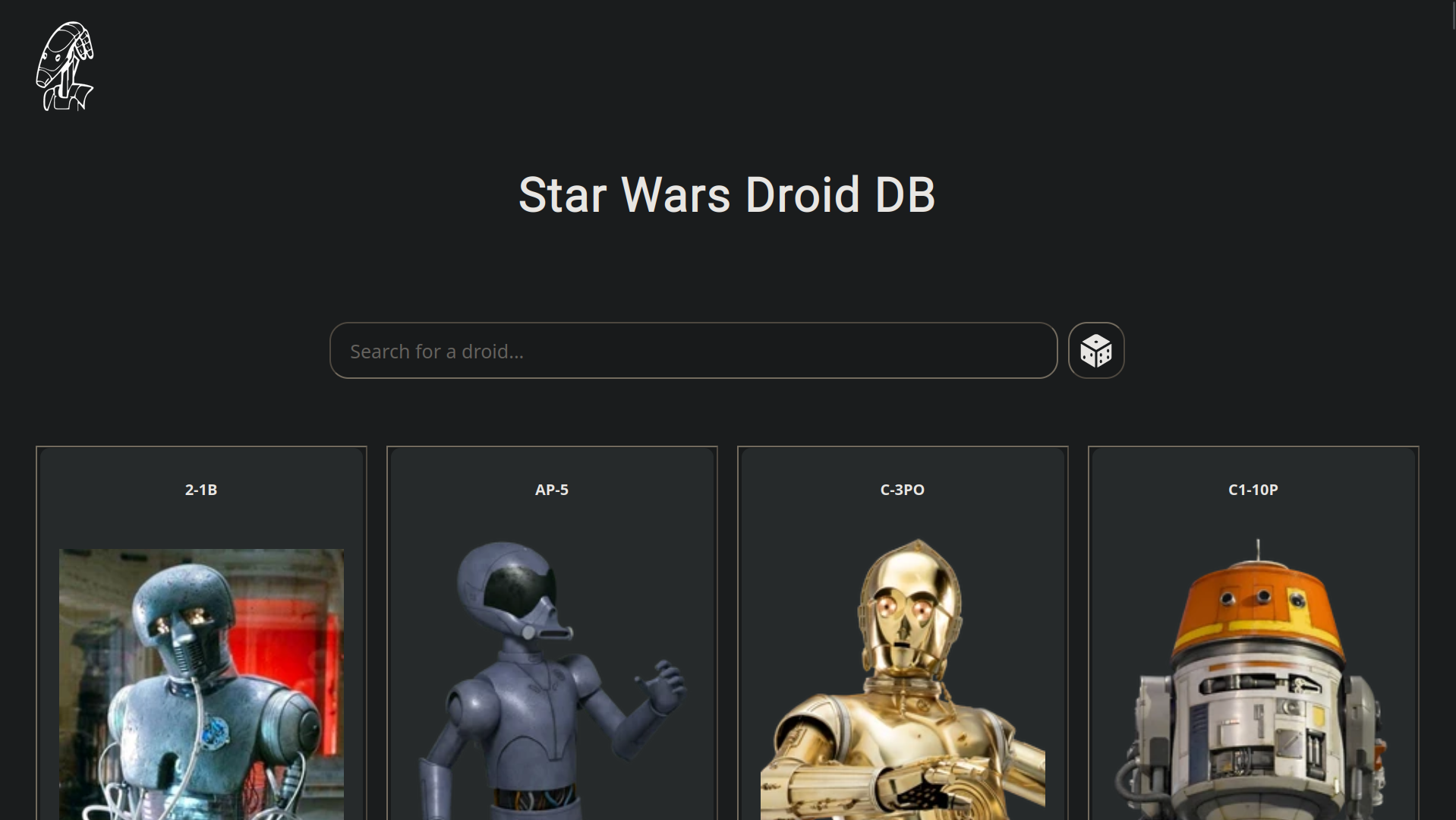1456x820 pixels.
Task: Click the 'Star Wars Droid DB' heading
Action: [726, 195]
